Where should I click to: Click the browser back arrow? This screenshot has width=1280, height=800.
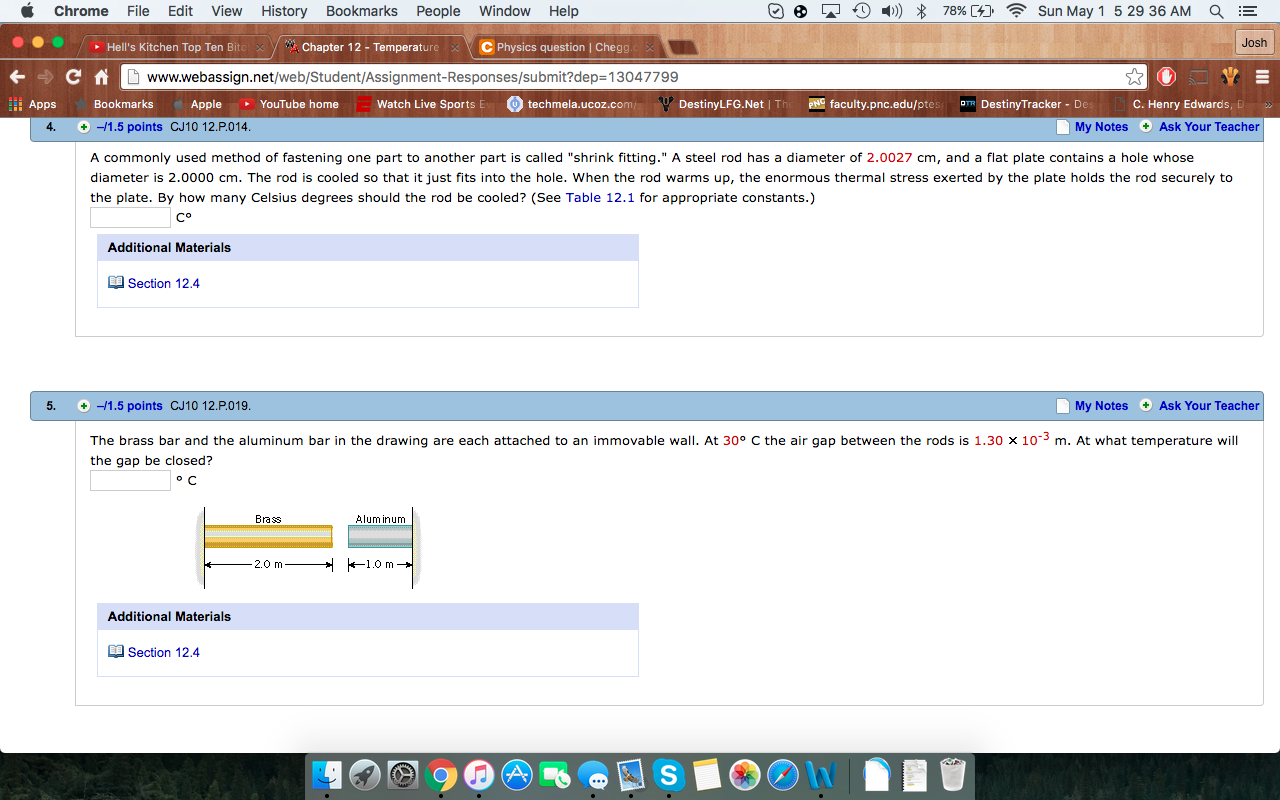18,77
